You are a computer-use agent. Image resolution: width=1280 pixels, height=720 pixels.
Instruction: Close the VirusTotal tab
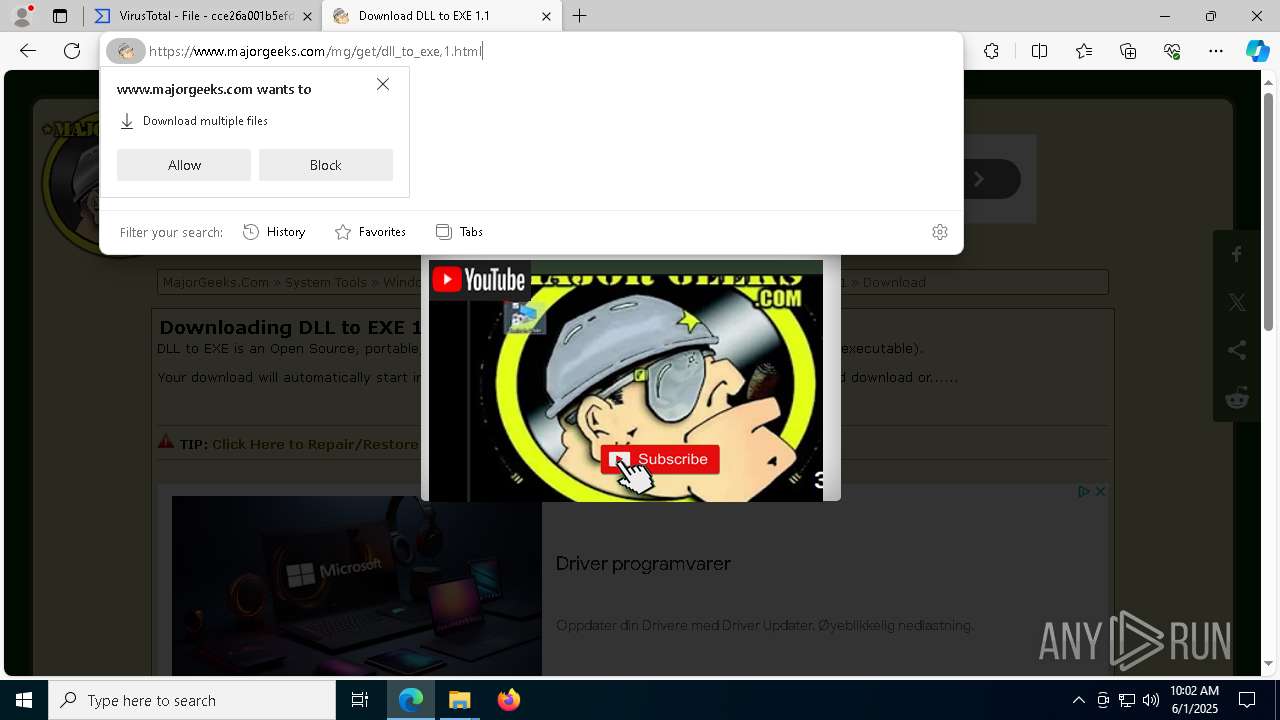point(307,16)
